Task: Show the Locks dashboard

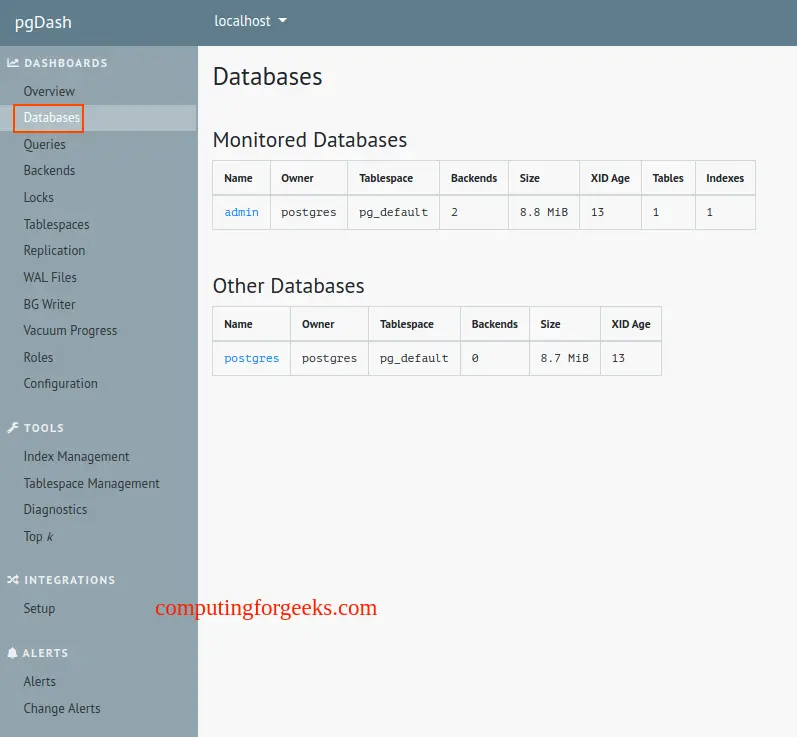Action: point(39,197)
